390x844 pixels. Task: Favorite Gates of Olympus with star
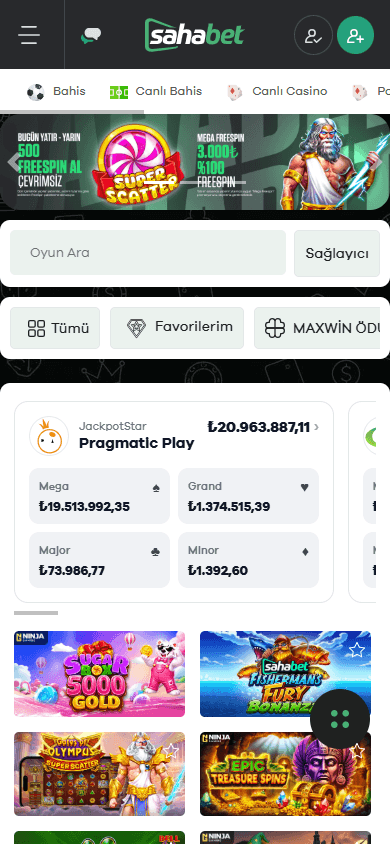coord(170,750)
